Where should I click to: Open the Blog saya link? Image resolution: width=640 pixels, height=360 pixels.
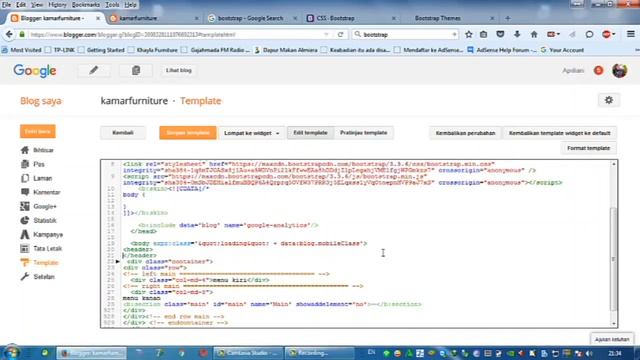[x=41, y=101]
